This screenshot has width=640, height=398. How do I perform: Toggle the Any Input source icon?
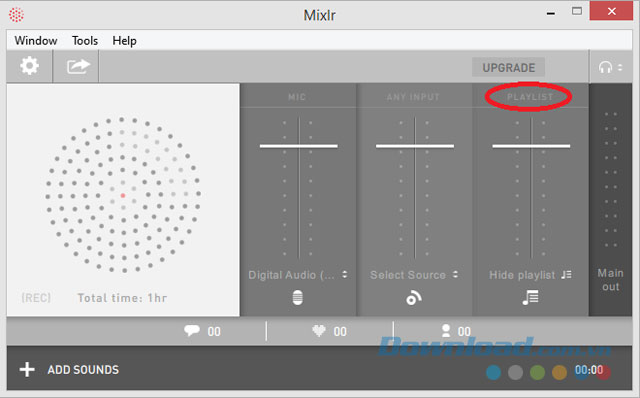coord(414,298)
